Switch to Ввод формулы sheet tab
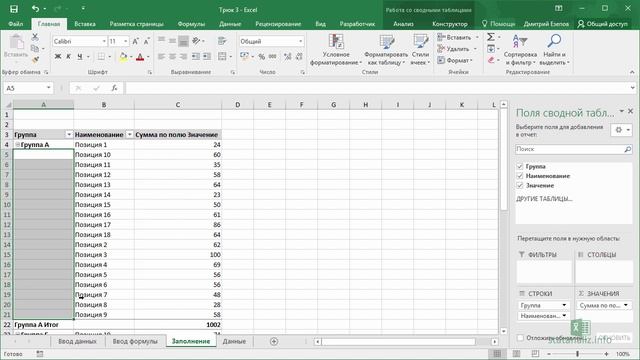The width and height of the screenshot is (640, 360). 135,341
